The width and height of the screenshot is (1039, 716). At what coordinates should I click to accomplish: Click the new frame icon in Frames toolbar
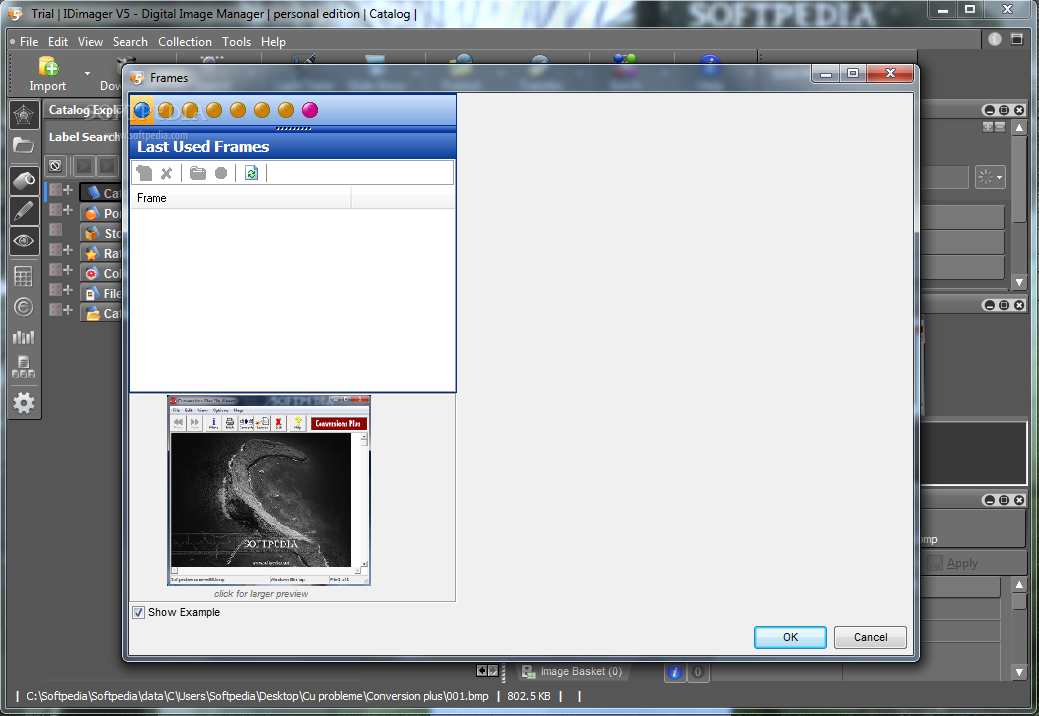point(144,173)
